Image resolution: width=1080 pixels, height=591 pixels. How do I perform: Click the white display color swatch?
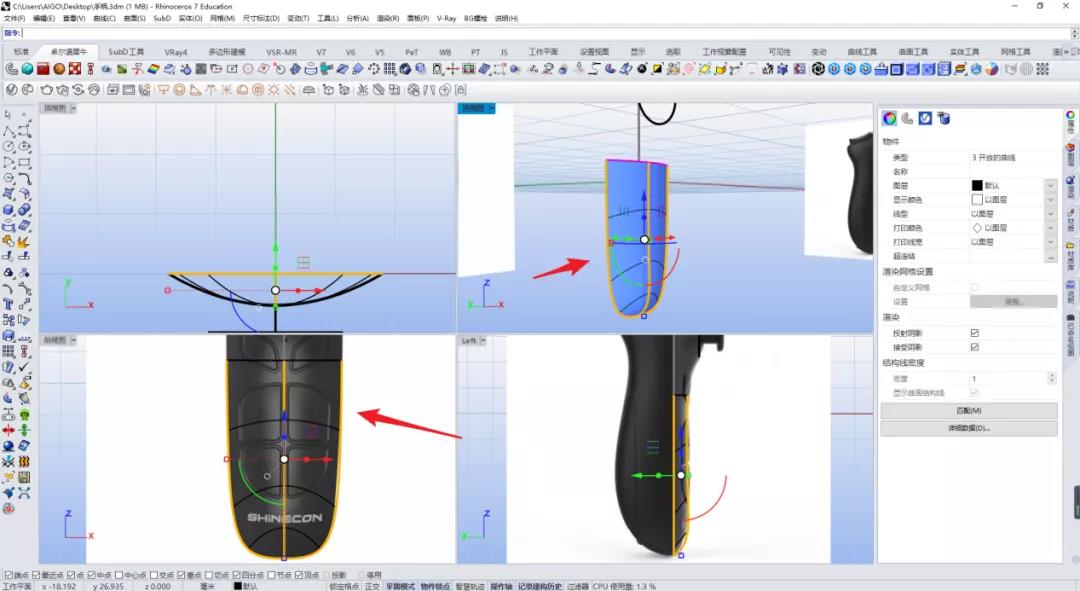coord(977,200)
